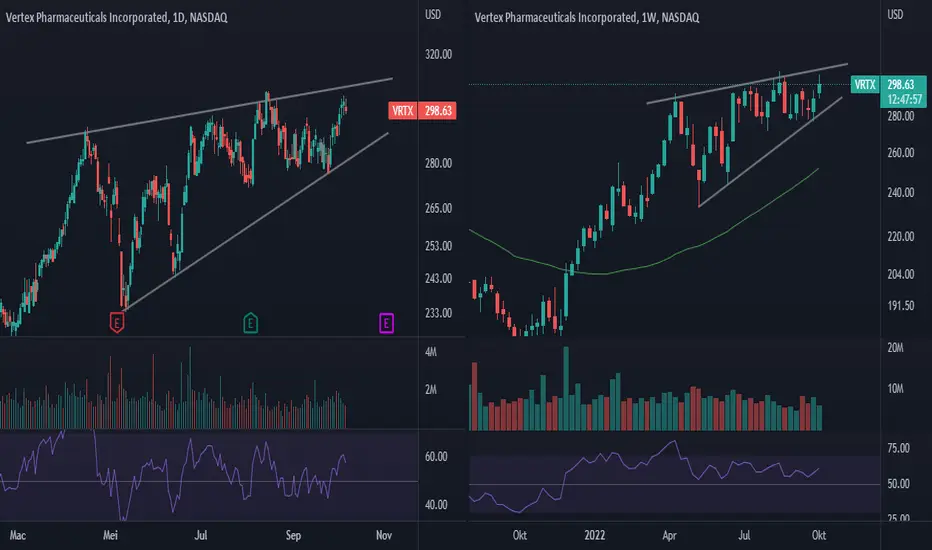Viewport: 932px width, 550px height.
Task: Click the Nov label on daily time axis
Action: pos(384,535)
